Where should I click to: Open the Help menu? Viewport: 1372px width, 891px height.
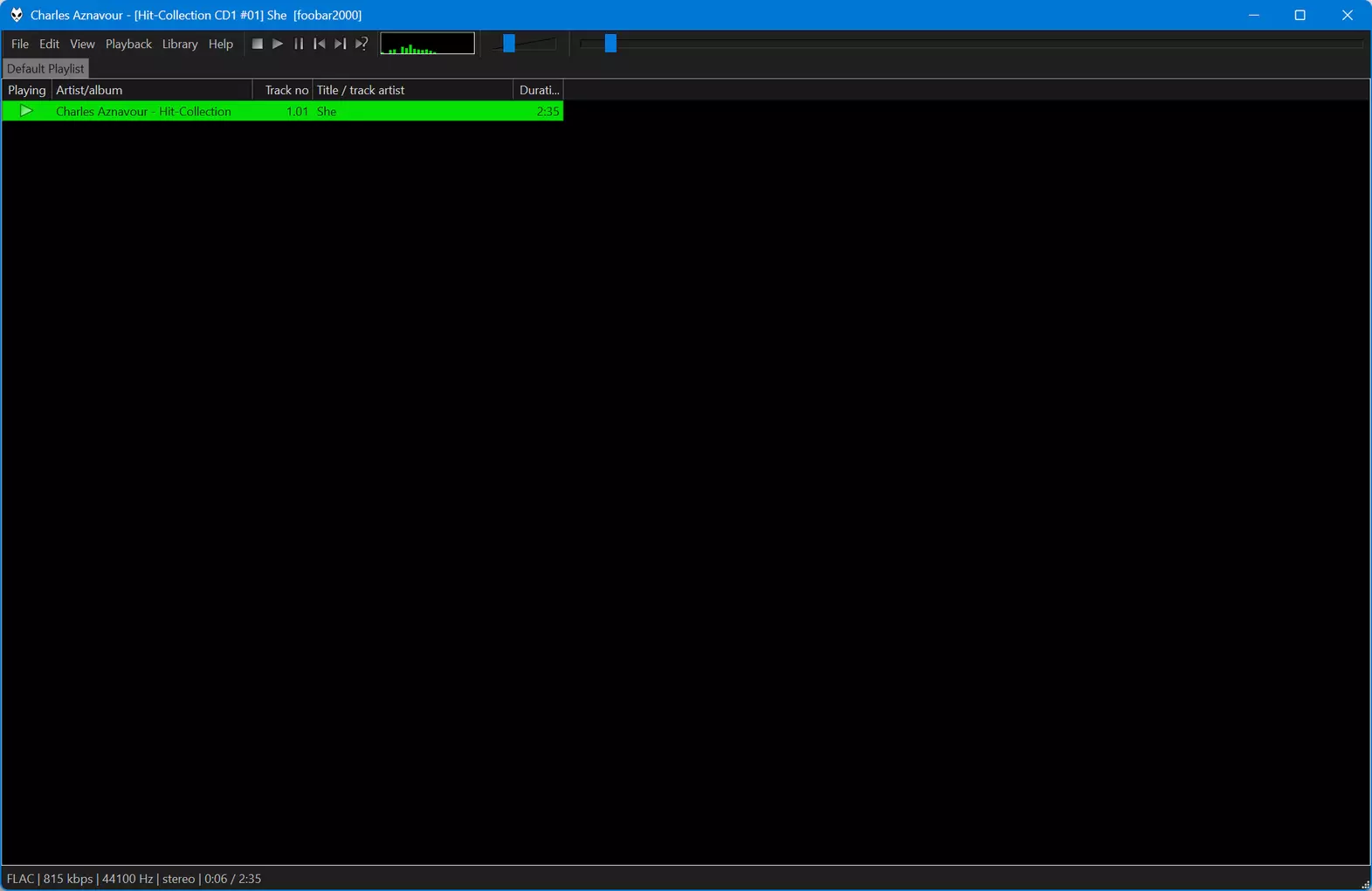pyautogui.click(x=221, y=44)
